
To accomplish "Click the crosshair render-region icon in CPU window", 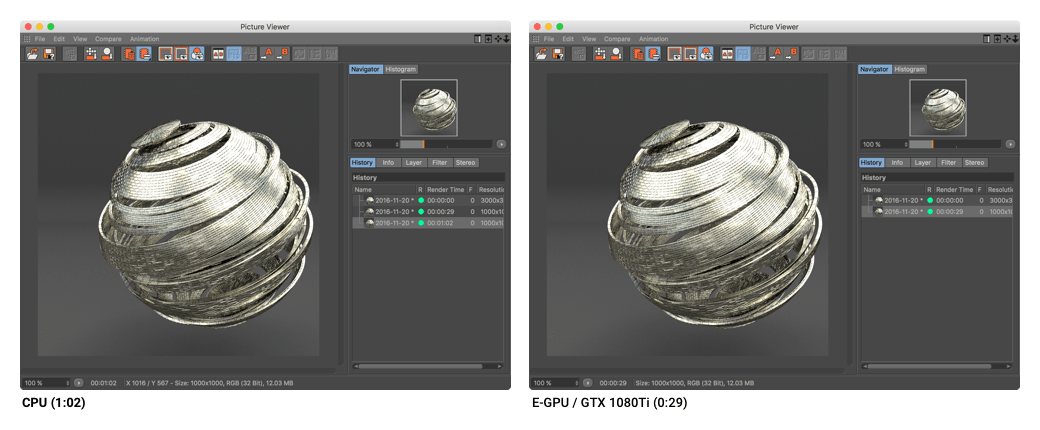I will [x=91, y=54].
